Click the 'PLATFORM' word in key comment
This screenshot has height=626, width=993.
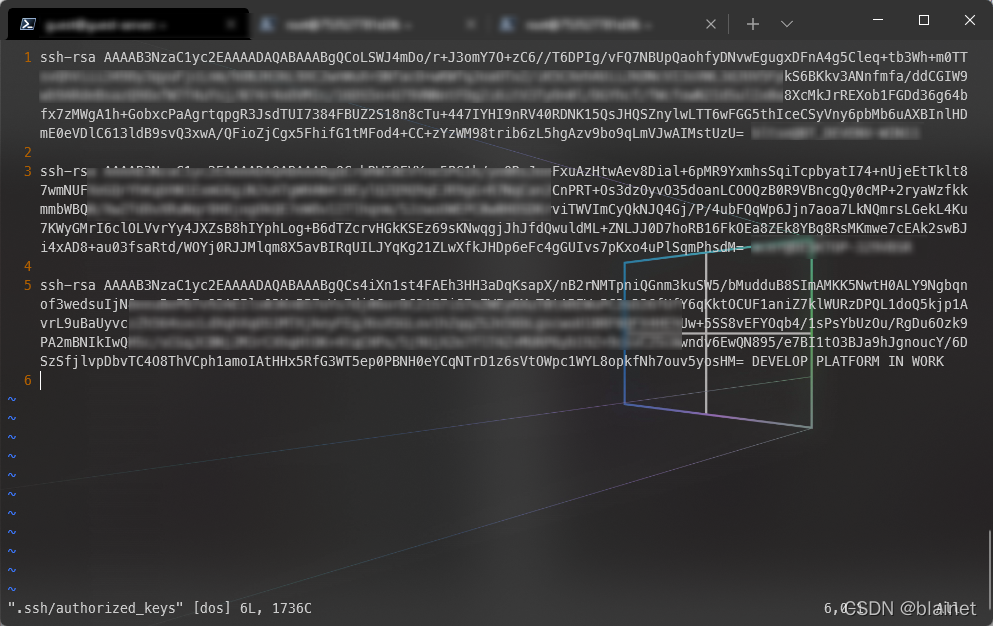(847, 361)
